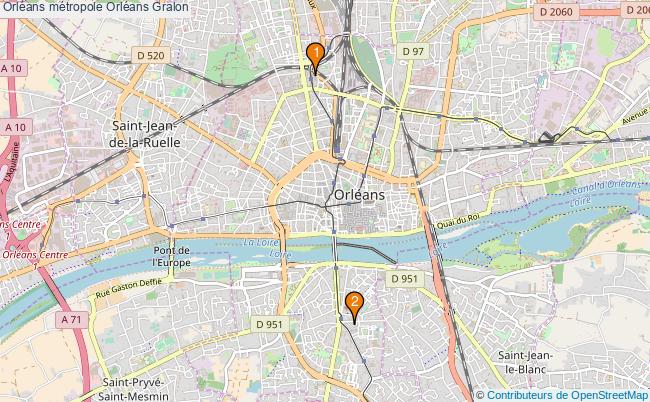Image resolution: width=650 pixels, height=402 pixels.
Task: Click the D 97 road shield
Action: click(x=413, y=51)
